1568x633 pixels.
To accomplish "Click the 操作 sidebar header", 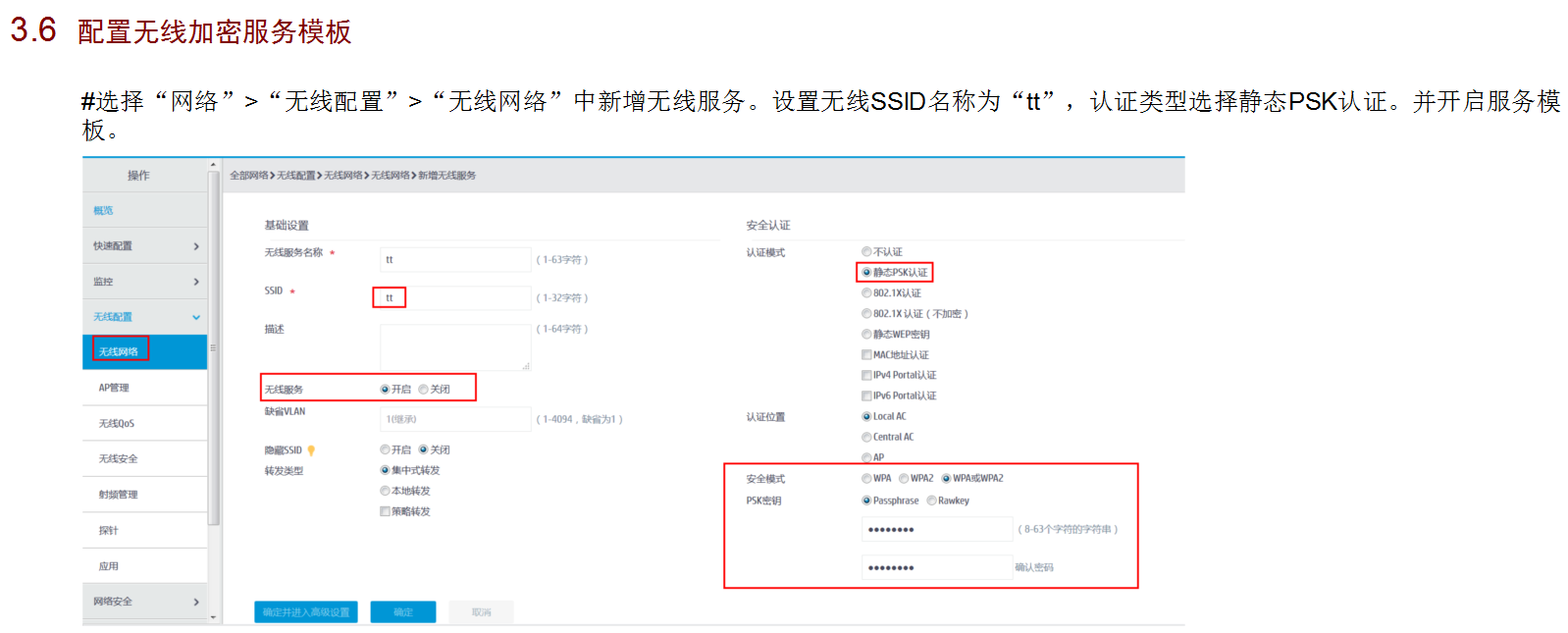I will coord(138,176).
